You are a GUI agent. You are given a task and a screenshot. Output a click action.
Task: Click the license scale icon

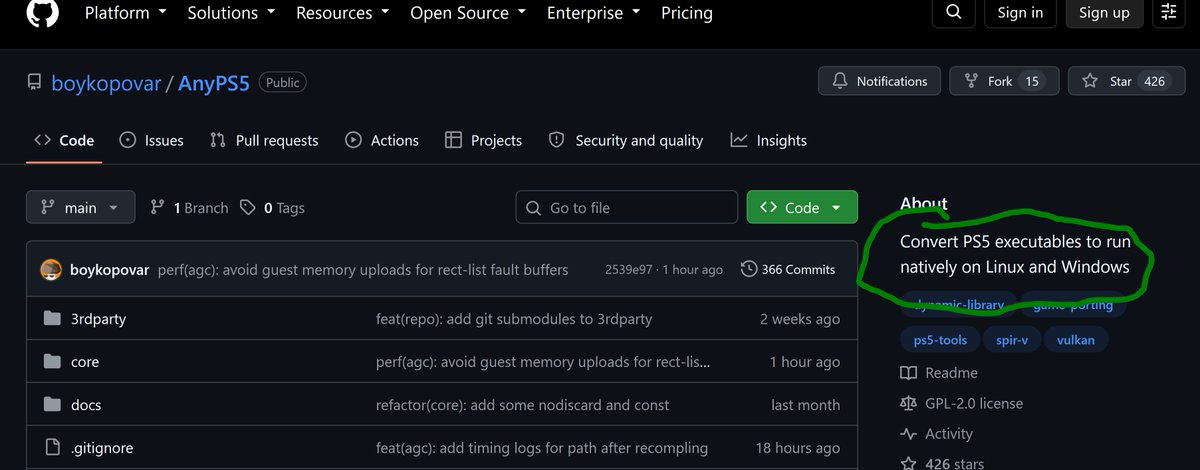click(x=908, y=403)
